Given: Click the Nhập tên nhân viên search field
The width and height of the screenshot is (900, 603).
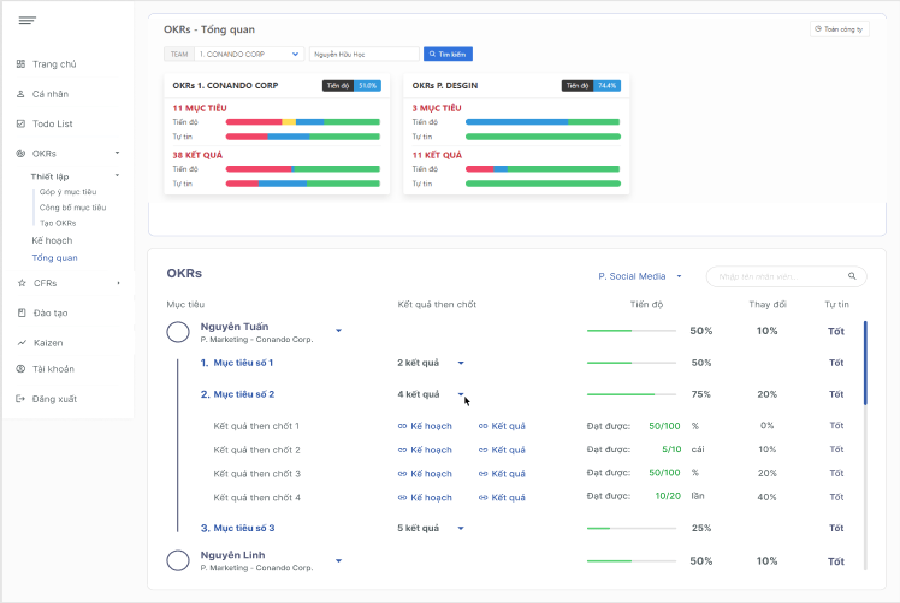Looking at the screenshot, I should (x=776, y=276).
